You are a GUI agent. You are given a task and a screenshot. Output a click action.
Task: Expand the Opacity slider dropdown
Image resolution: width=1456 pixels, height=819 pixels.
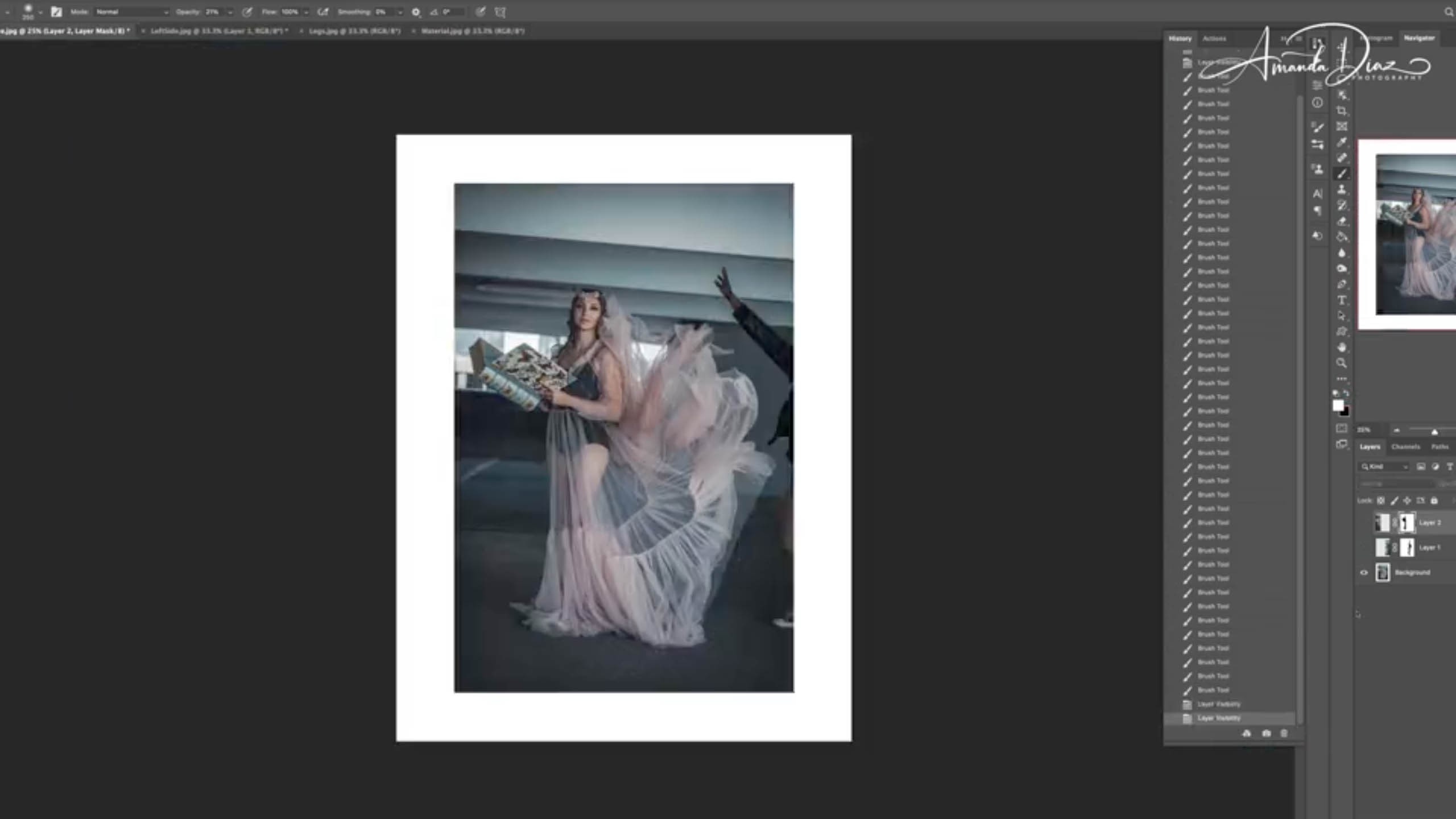click(230, 12)
